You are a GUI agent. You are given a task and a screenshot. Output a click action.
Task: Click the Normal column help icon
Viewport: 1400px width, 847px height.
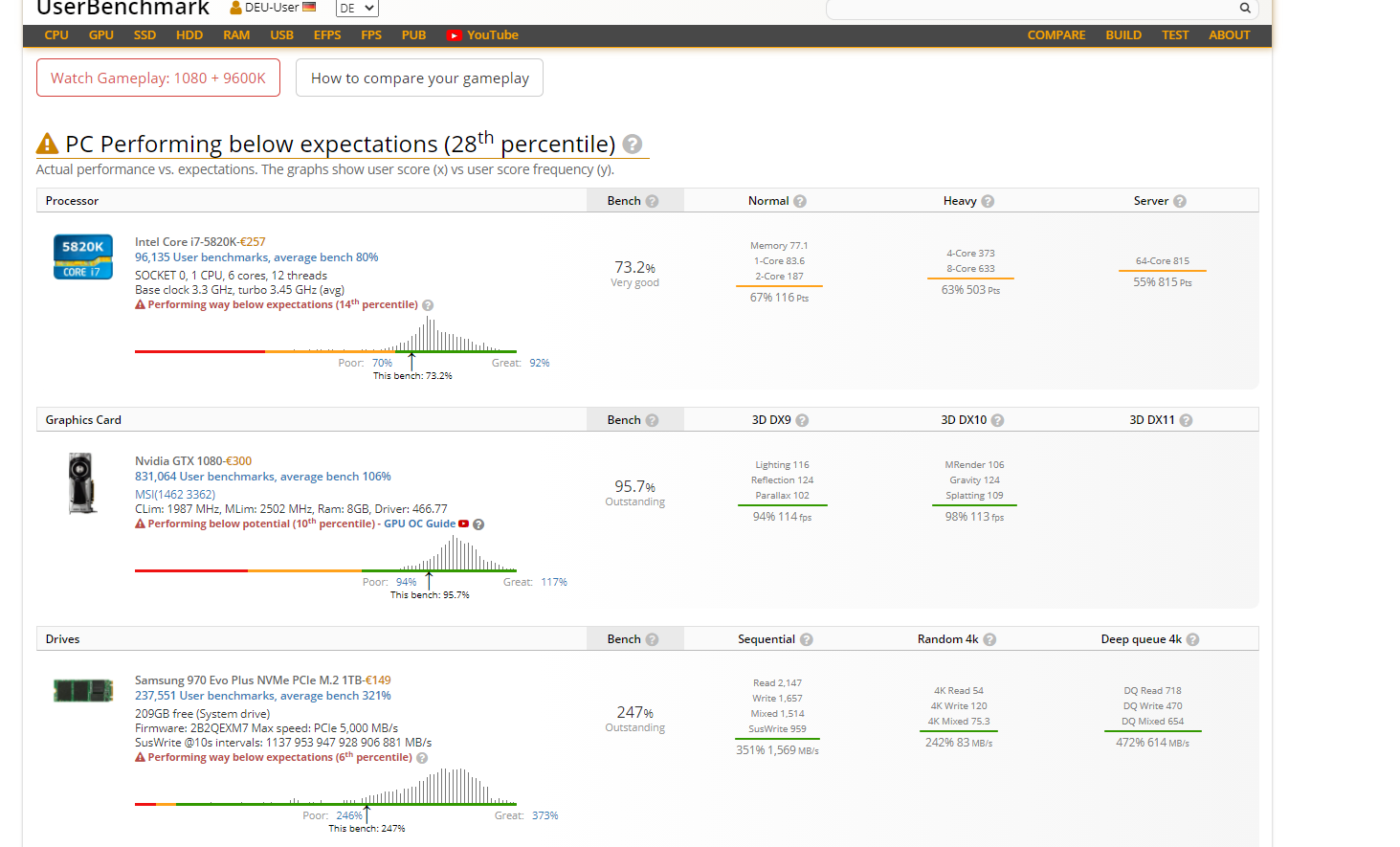click(x=800, y=201)
